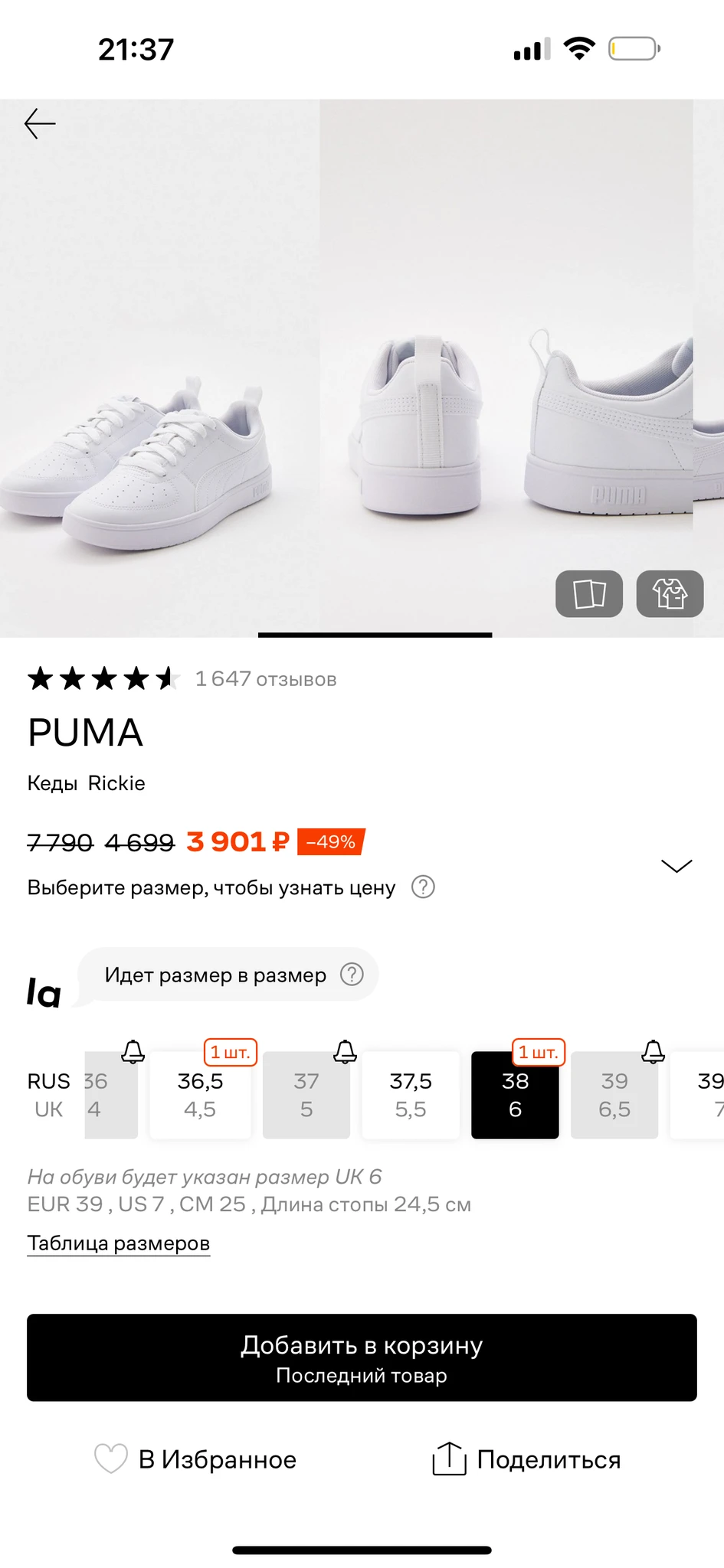This screenshot has width=724, height=1568.
Task: Tap the share icon
Action: (x=449, y=1459)
